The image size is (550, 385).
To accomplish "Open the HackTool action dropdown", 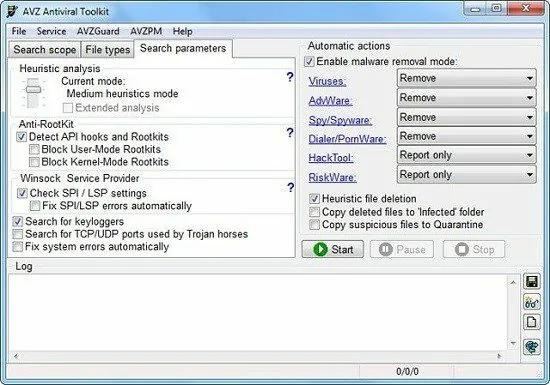I will click(467, 155).
